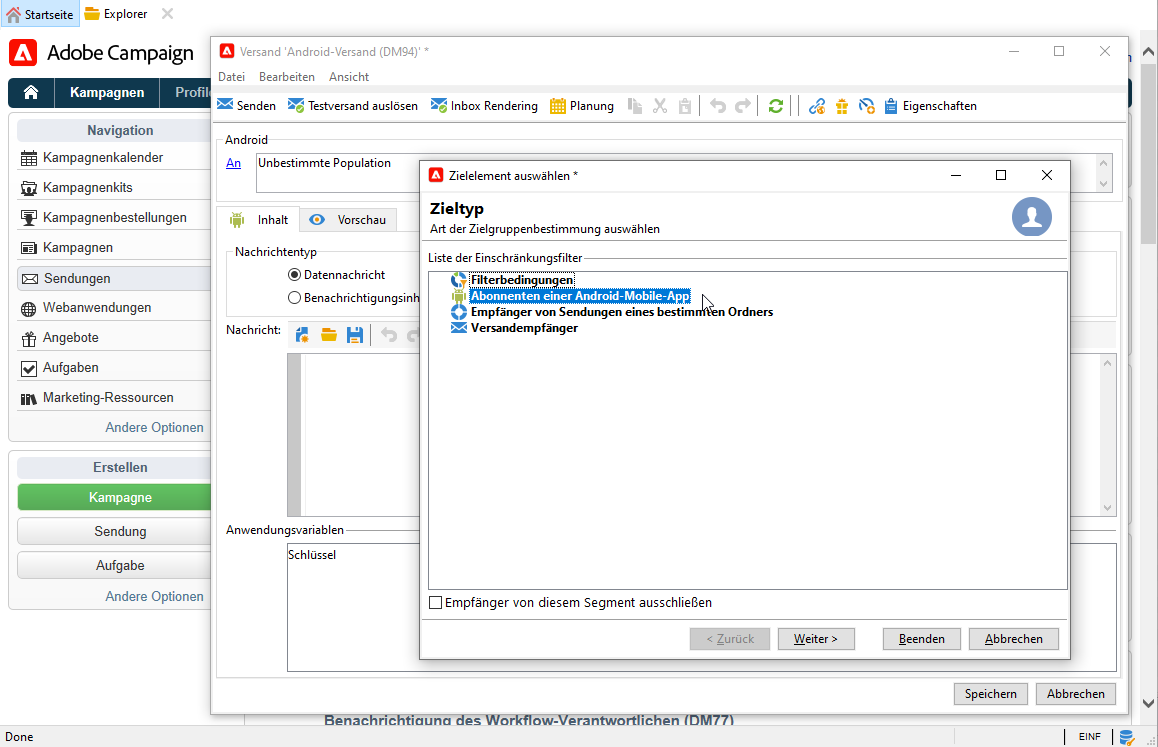Click the green refresh icon

point(775,106)
